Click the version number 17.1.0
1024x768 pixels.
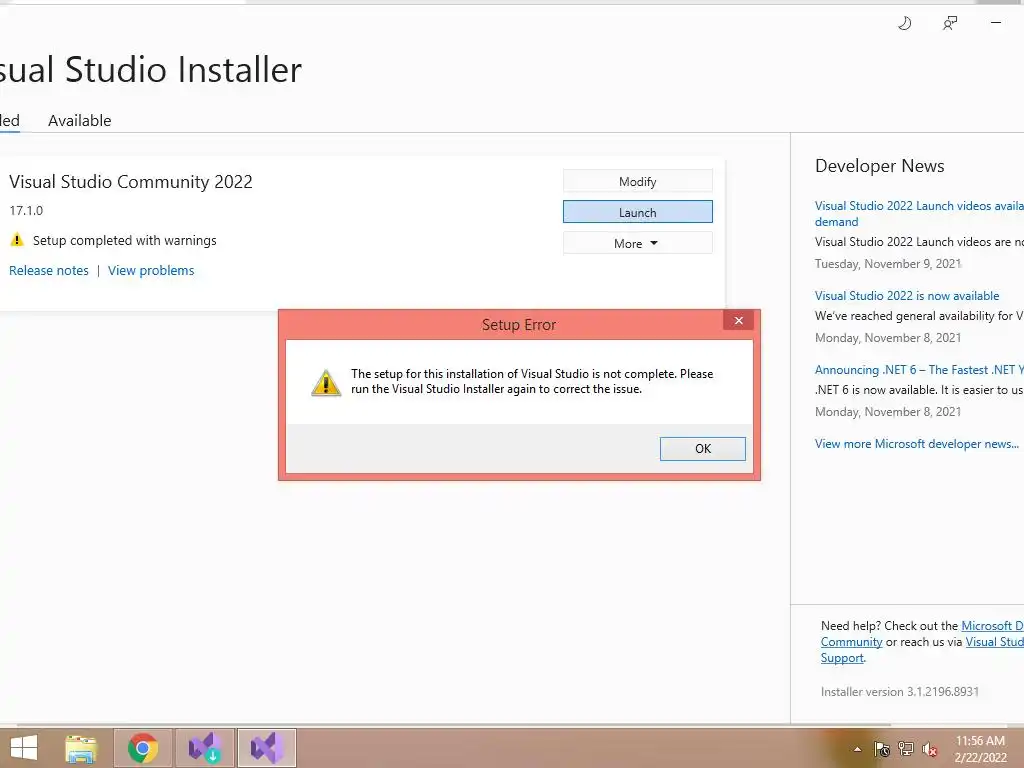tap(26, 210)
